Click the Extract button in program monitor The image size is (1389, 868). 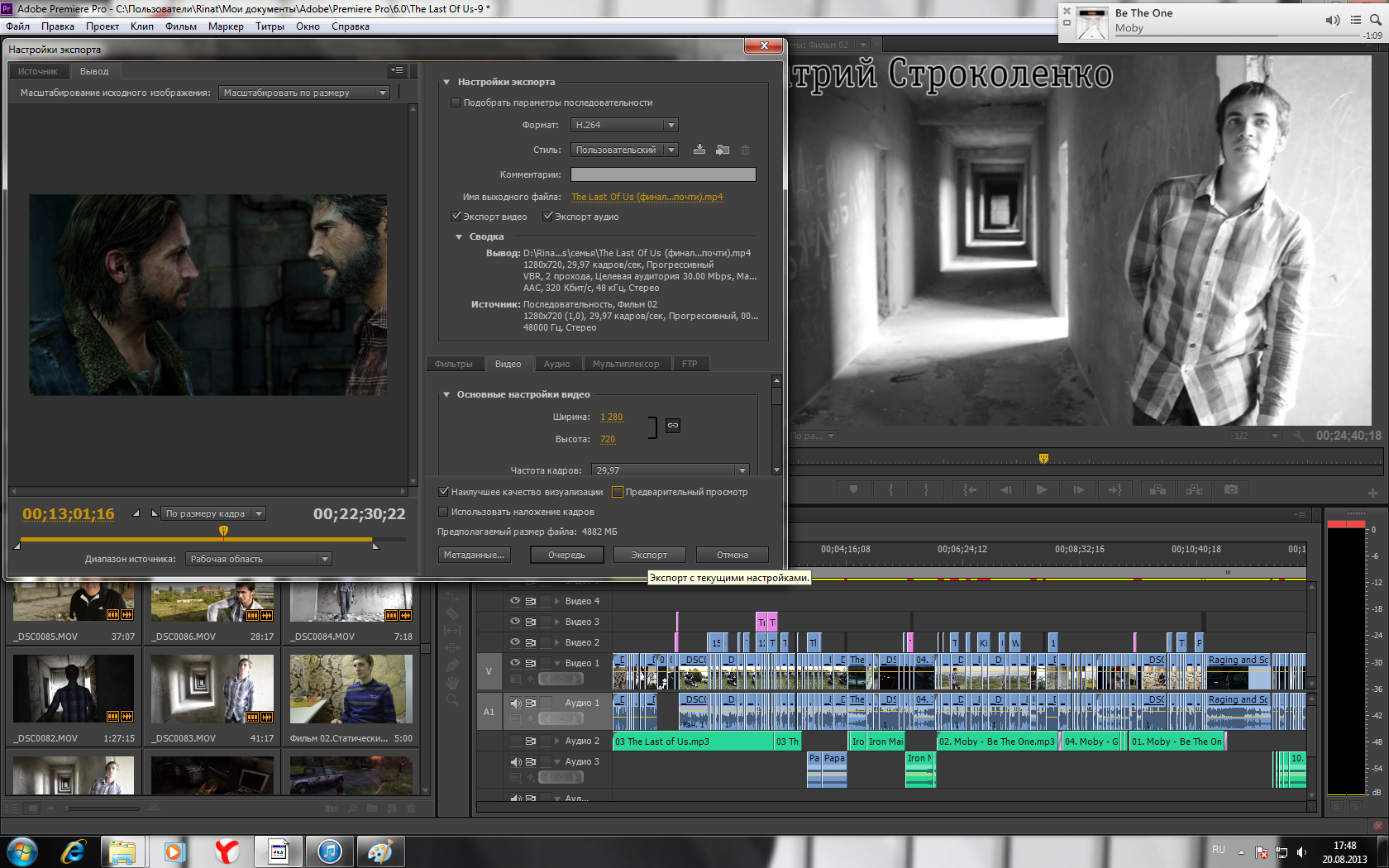pos(1194,489)
